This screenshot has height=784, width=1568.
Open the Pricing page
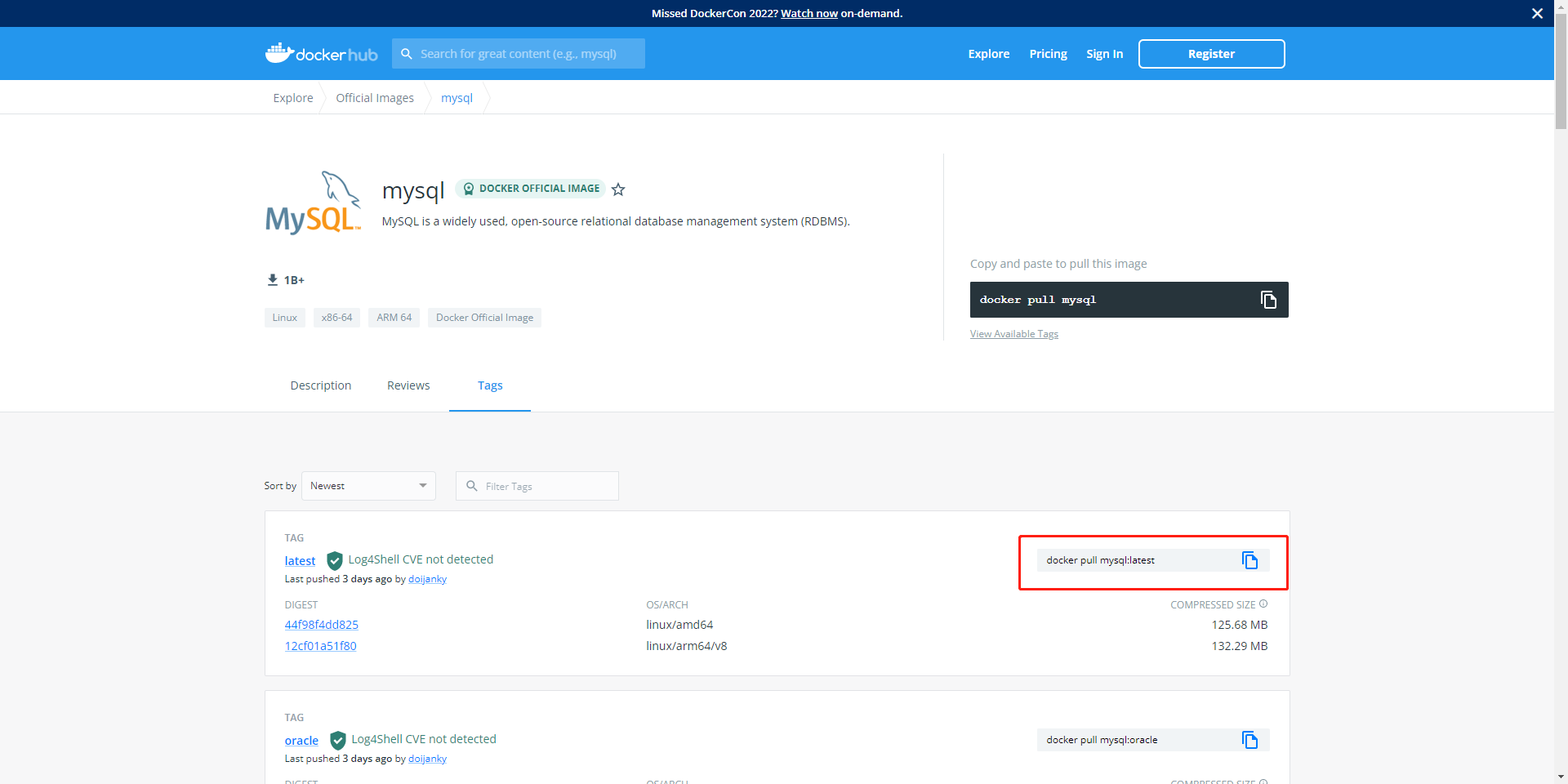tap(1048, 54)
